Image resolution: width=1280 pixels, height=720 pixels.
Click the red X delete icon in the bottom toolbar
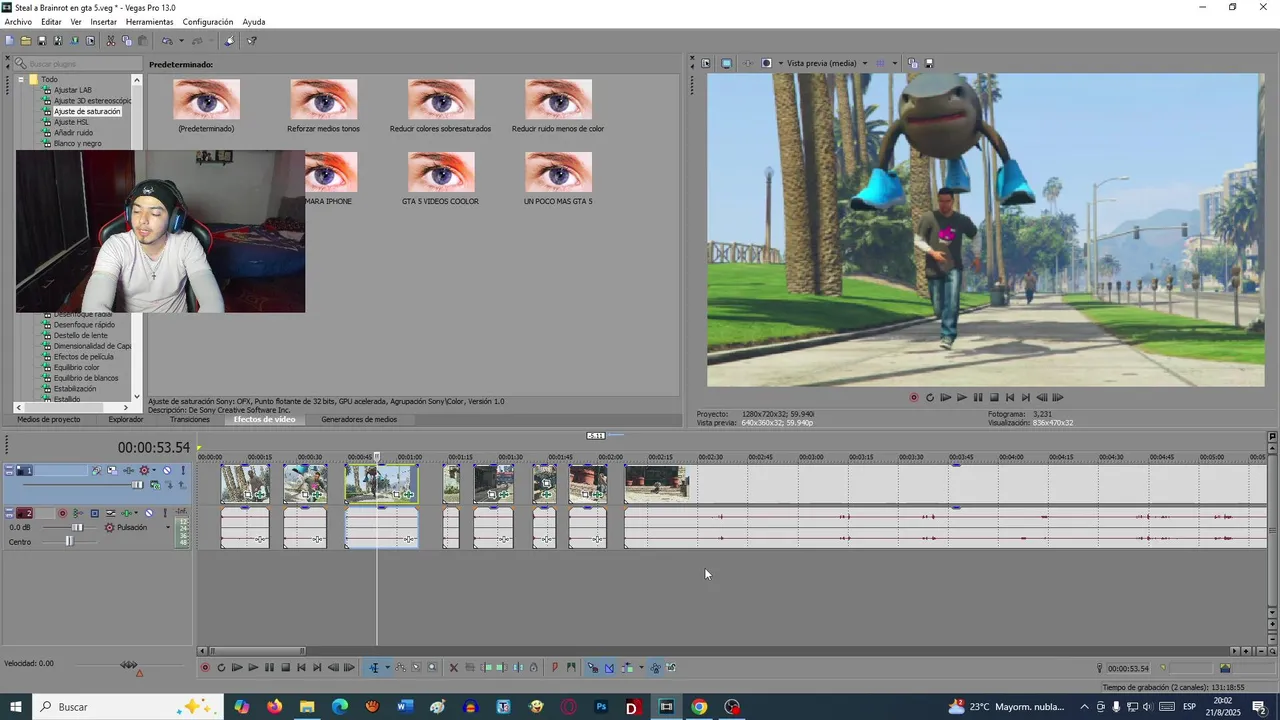point(454,668)
